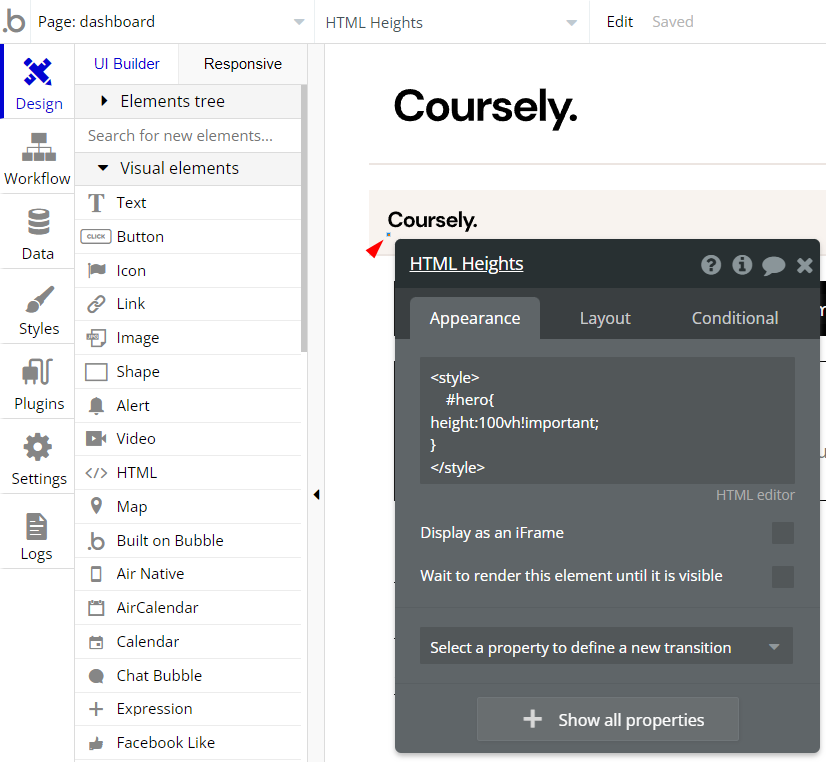Viewport: 826px width, 762px height.
Task: Select the Video element
Action: [188, 439]
